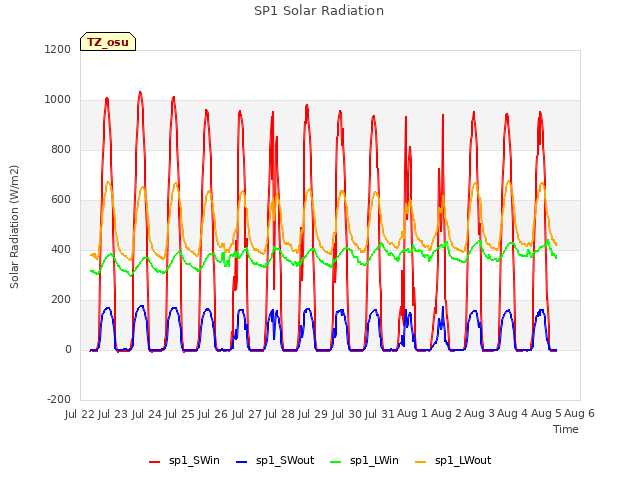This screenshot has width=640, height=480.
Task: Click the Aug 5 x-axis date label
Action: pos(546,414)
